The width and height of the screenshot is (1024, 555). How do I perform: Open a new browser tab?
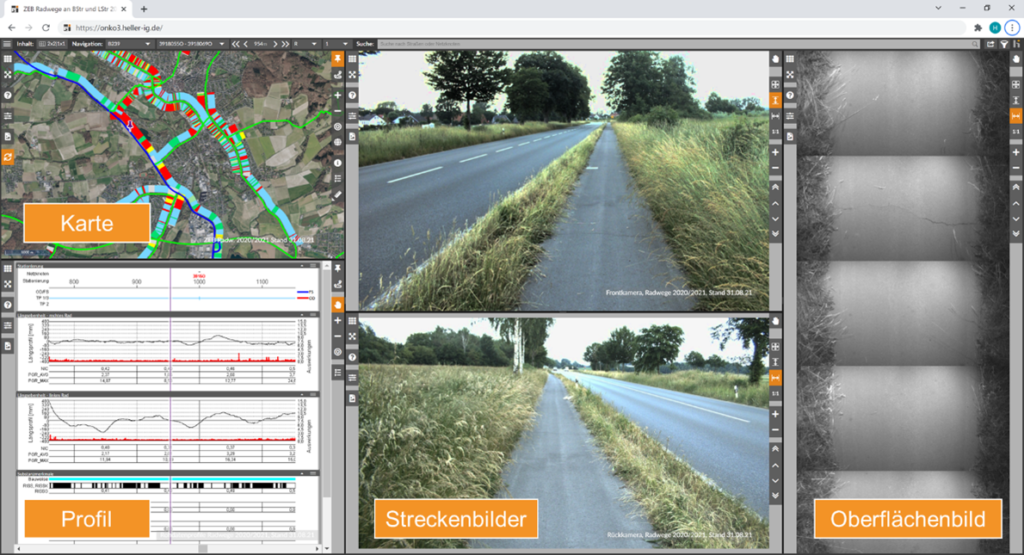coord(144,8)
